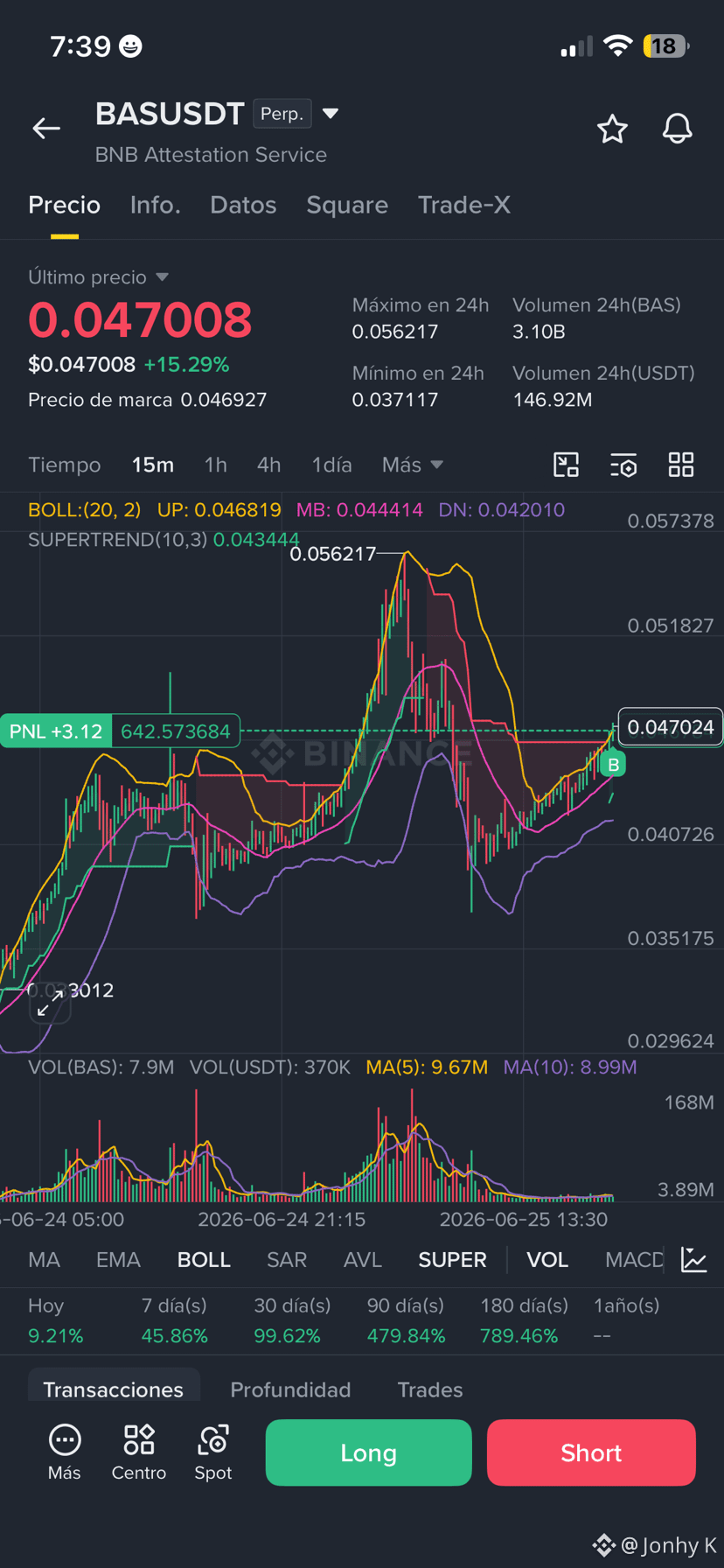Select the 15m timeframe

pos(153,465)
